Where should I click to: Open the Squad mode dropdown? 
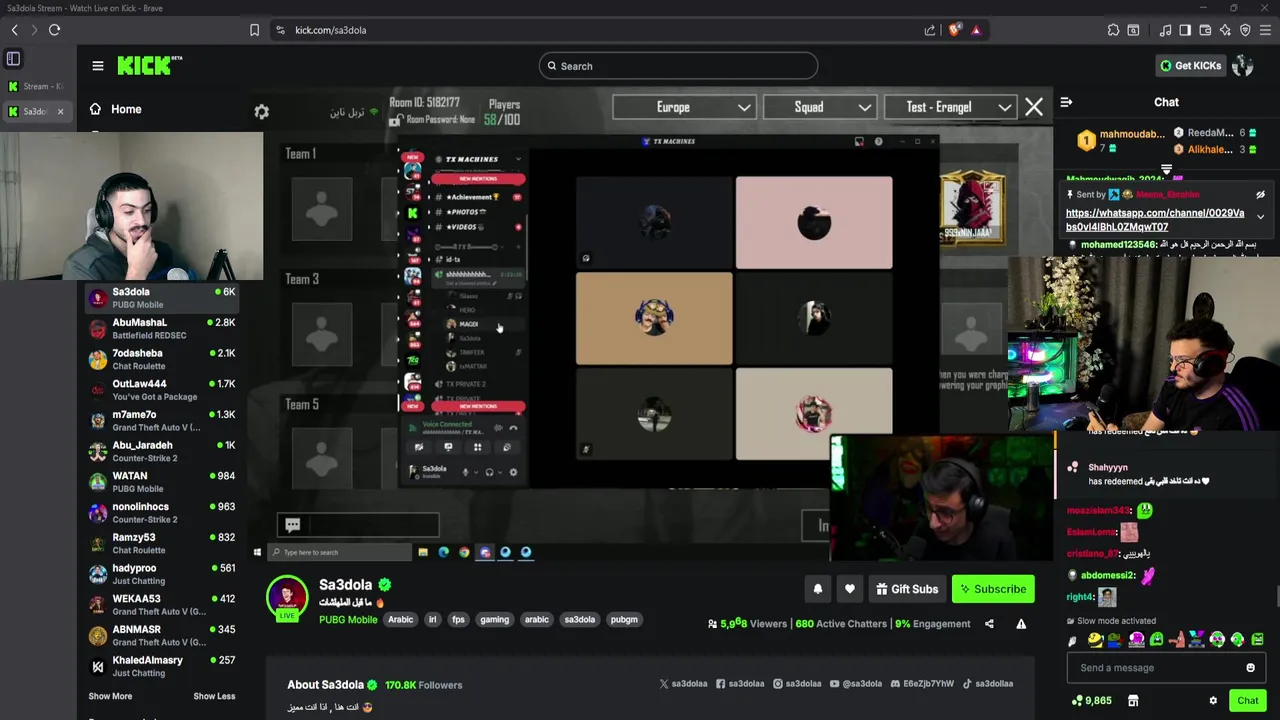(x=819, y=107)
